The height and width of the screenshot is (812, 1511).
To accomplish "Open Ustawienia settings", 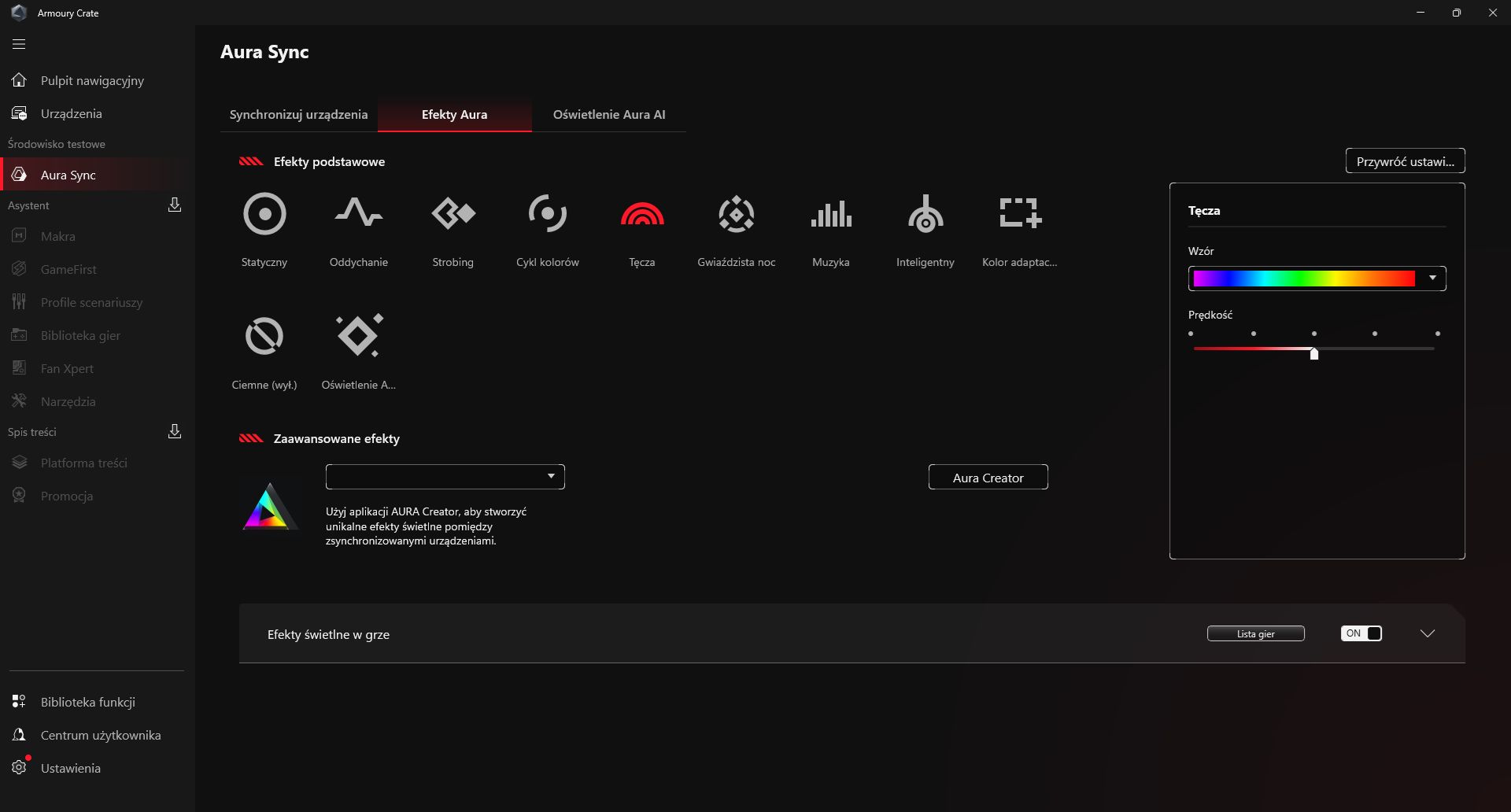I will pyautogui.click(x=98, y=768).
